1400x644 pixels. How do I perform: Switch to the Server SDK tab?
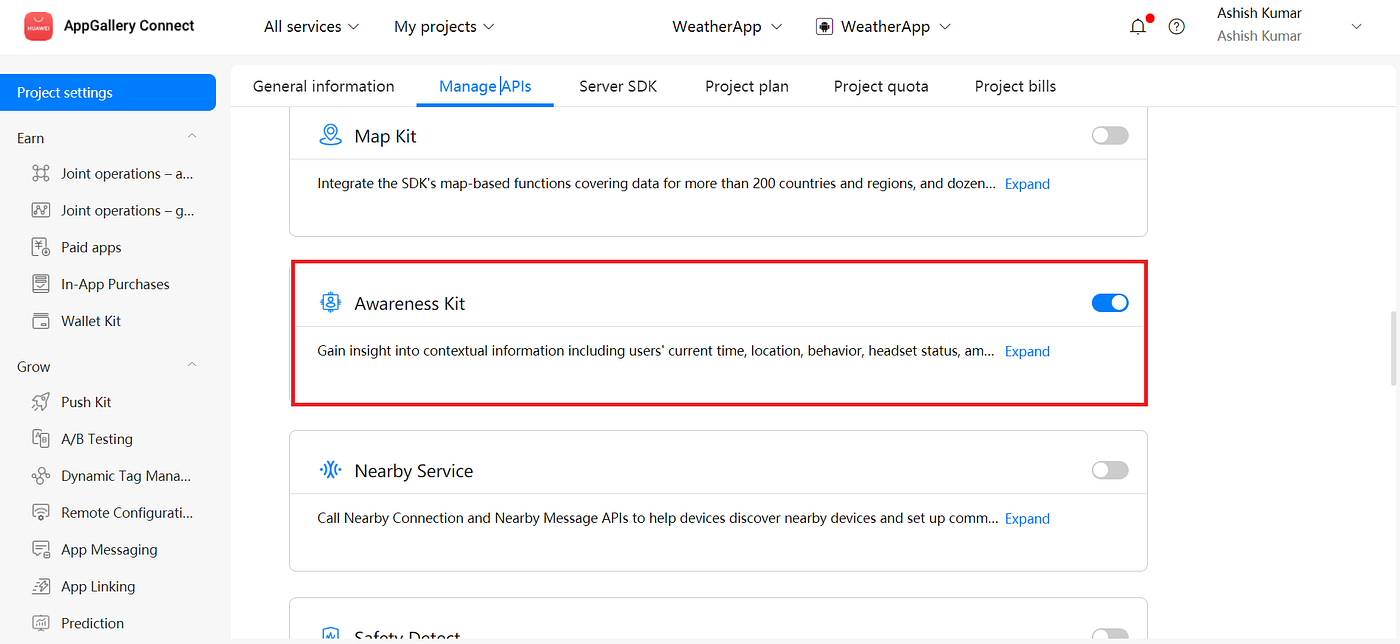(617, 86)
